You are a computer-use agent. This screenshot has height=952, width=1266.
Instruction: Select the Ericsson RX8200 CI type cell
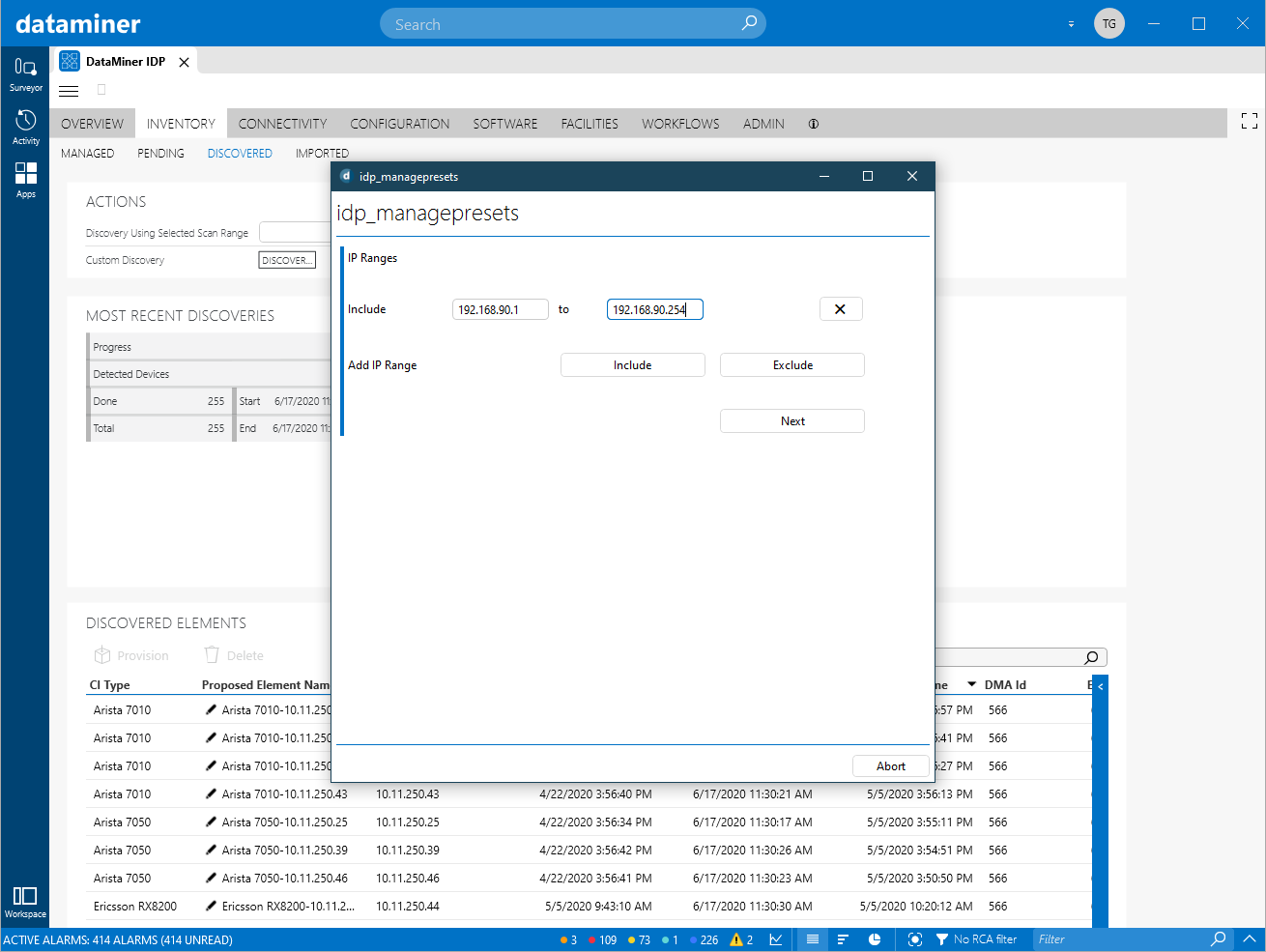(135, 907)
